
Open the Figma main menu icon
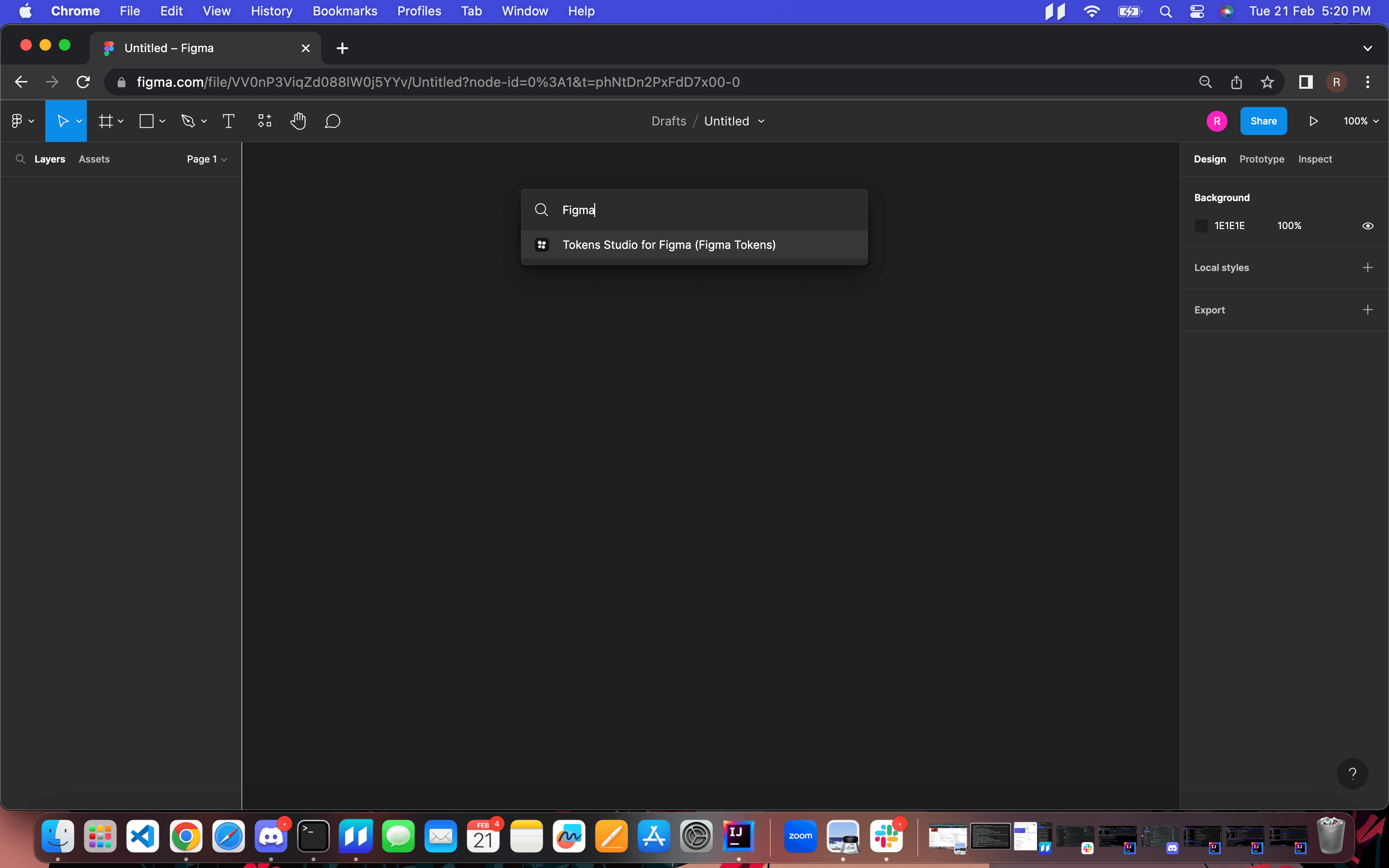tap(17, 121)
